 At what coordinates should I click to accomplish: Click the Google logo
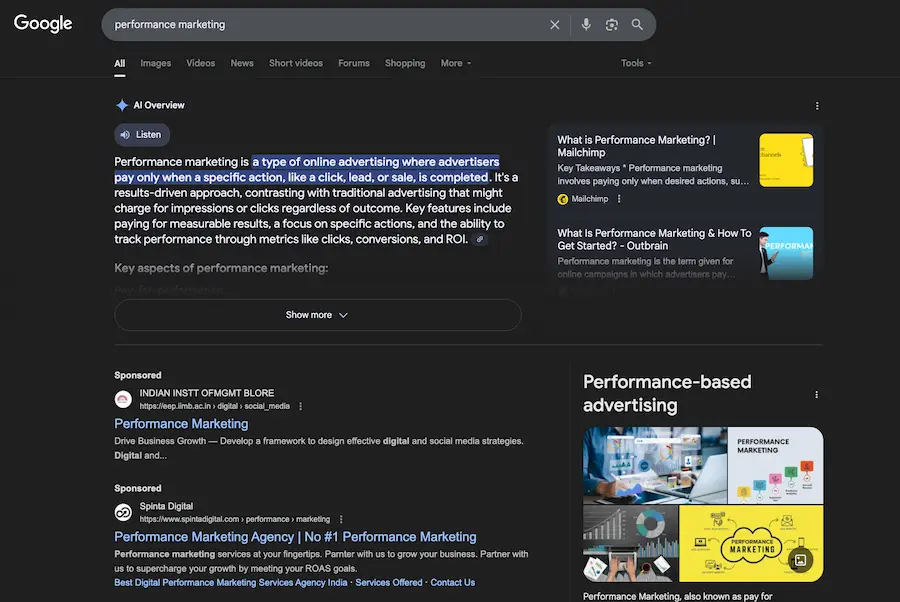tap(43, 24)
